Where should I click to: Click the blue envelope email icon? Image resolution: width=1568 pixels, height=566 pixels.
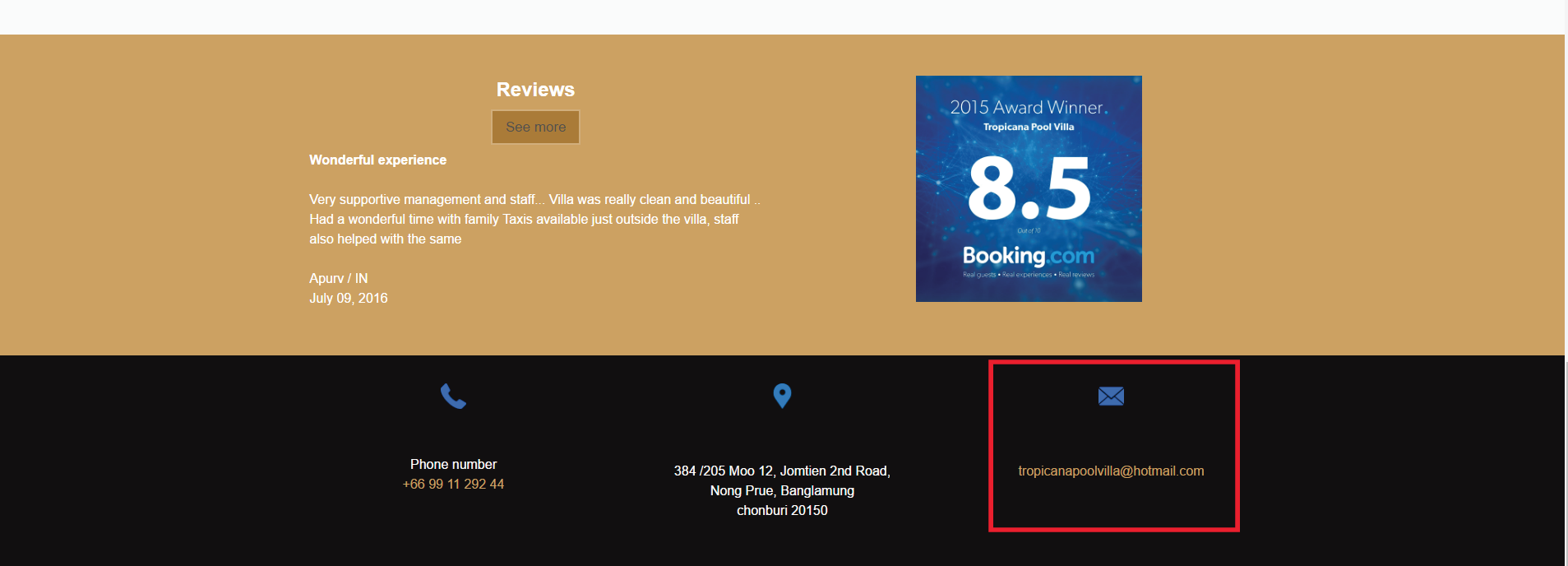point(1111,397)
